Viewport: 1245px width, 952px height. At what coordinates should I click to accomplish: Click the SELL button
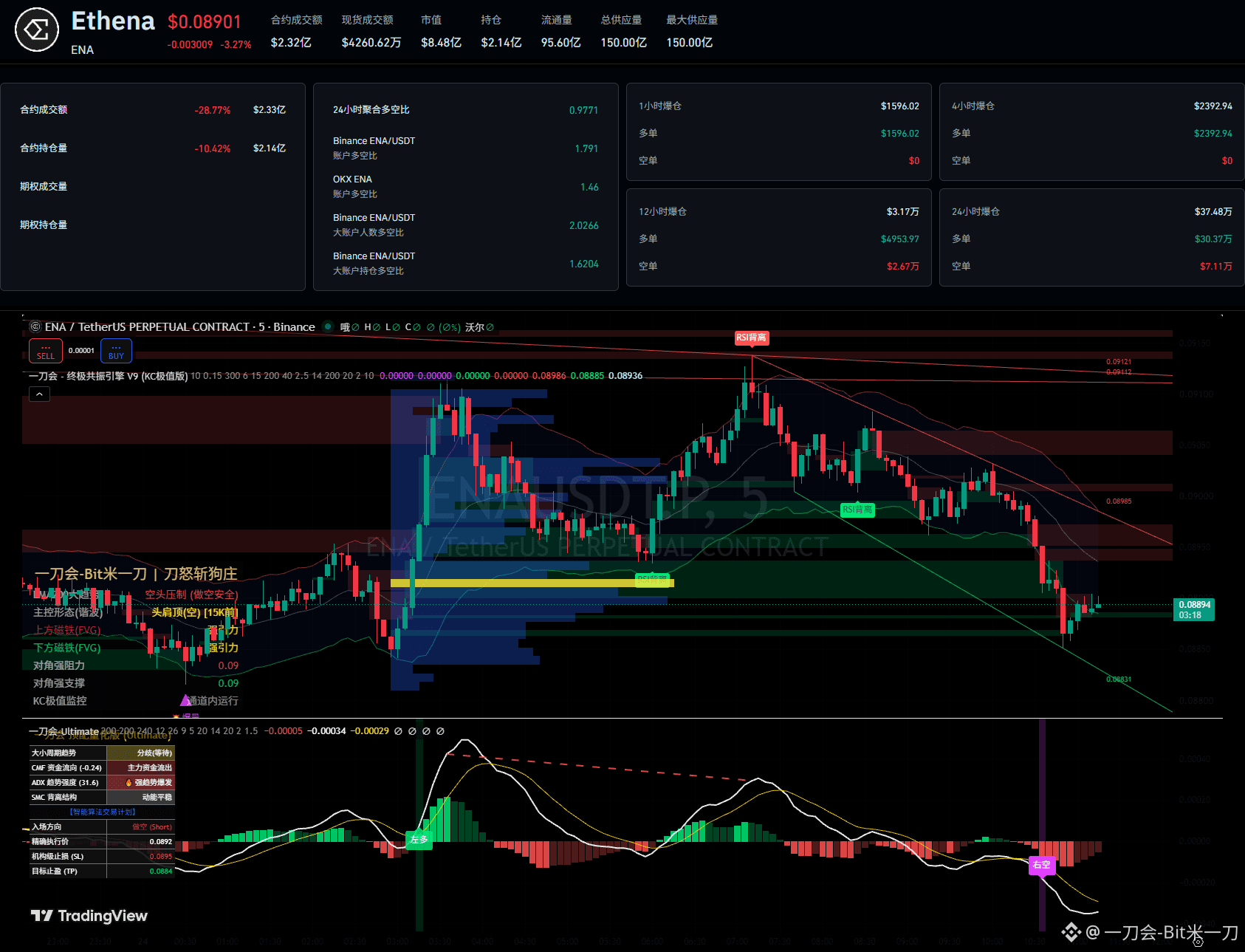pyautogui.click(x=46, y=351)
